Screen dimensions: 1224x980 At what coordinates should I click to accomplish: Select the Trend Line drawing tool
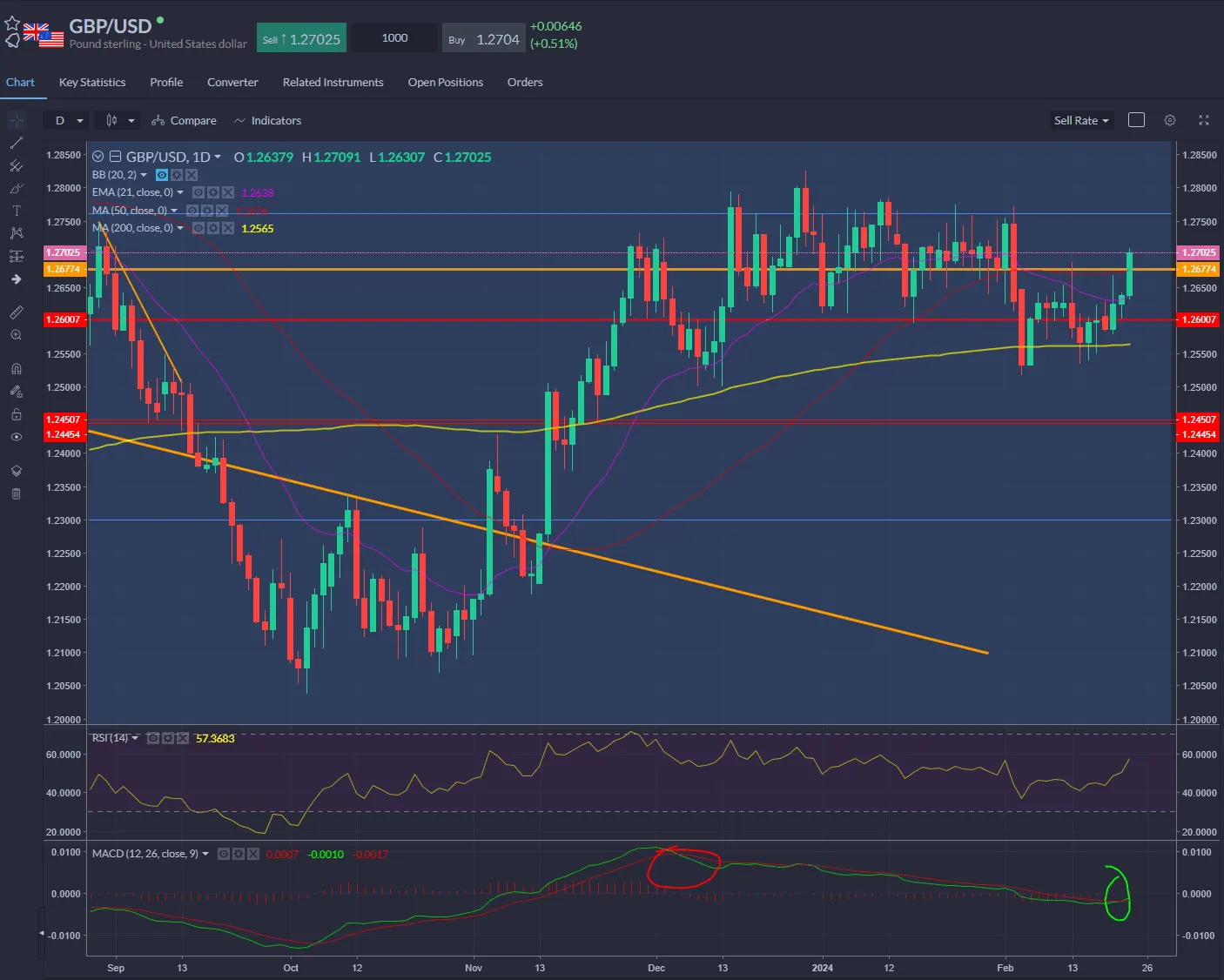16,142
